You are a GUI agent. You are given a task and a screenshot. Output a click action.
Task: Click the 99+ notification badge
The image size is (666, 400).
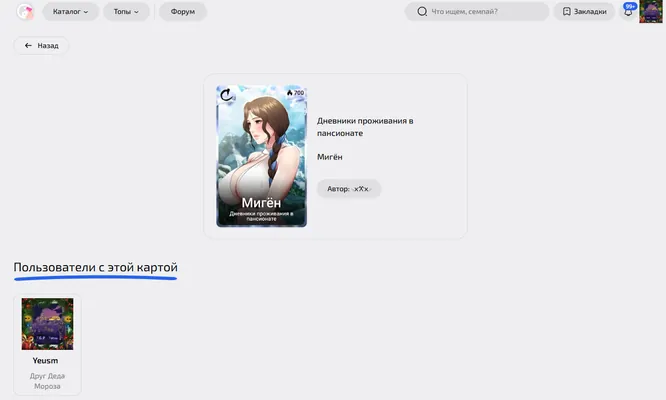(x=630, y=6)
